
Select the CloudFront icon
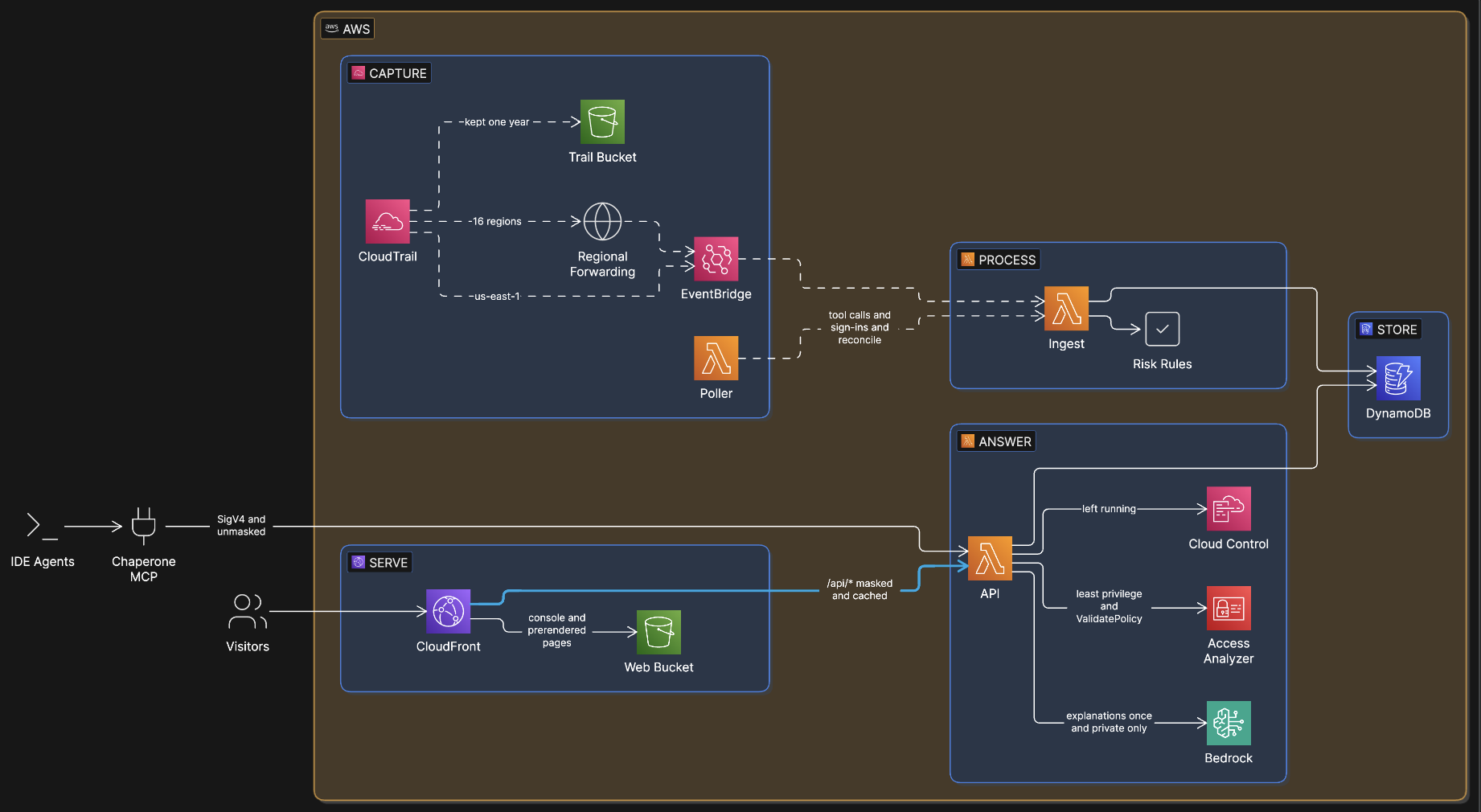pyautogui.click(x=448, y=611)
